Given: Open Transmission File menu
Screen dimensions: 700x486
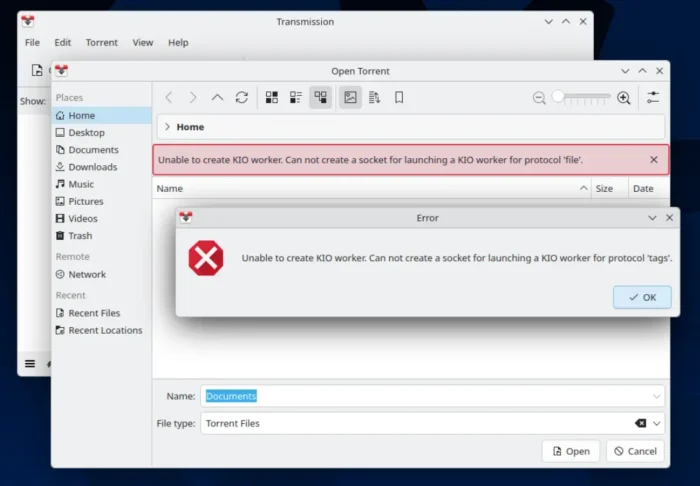Looking at the screenshot, I should (x=32, y=42).
